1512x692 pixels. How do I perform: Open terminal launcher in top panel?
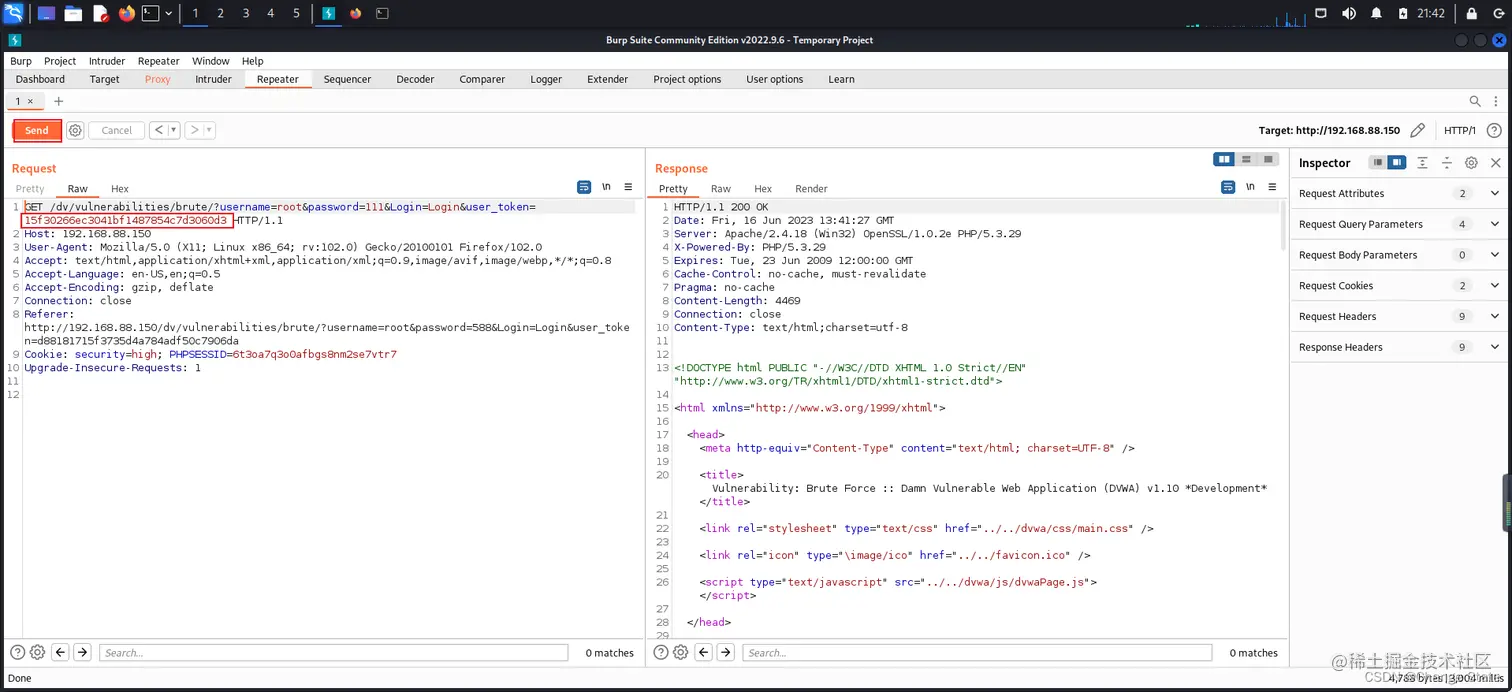(x=150, y=13)
